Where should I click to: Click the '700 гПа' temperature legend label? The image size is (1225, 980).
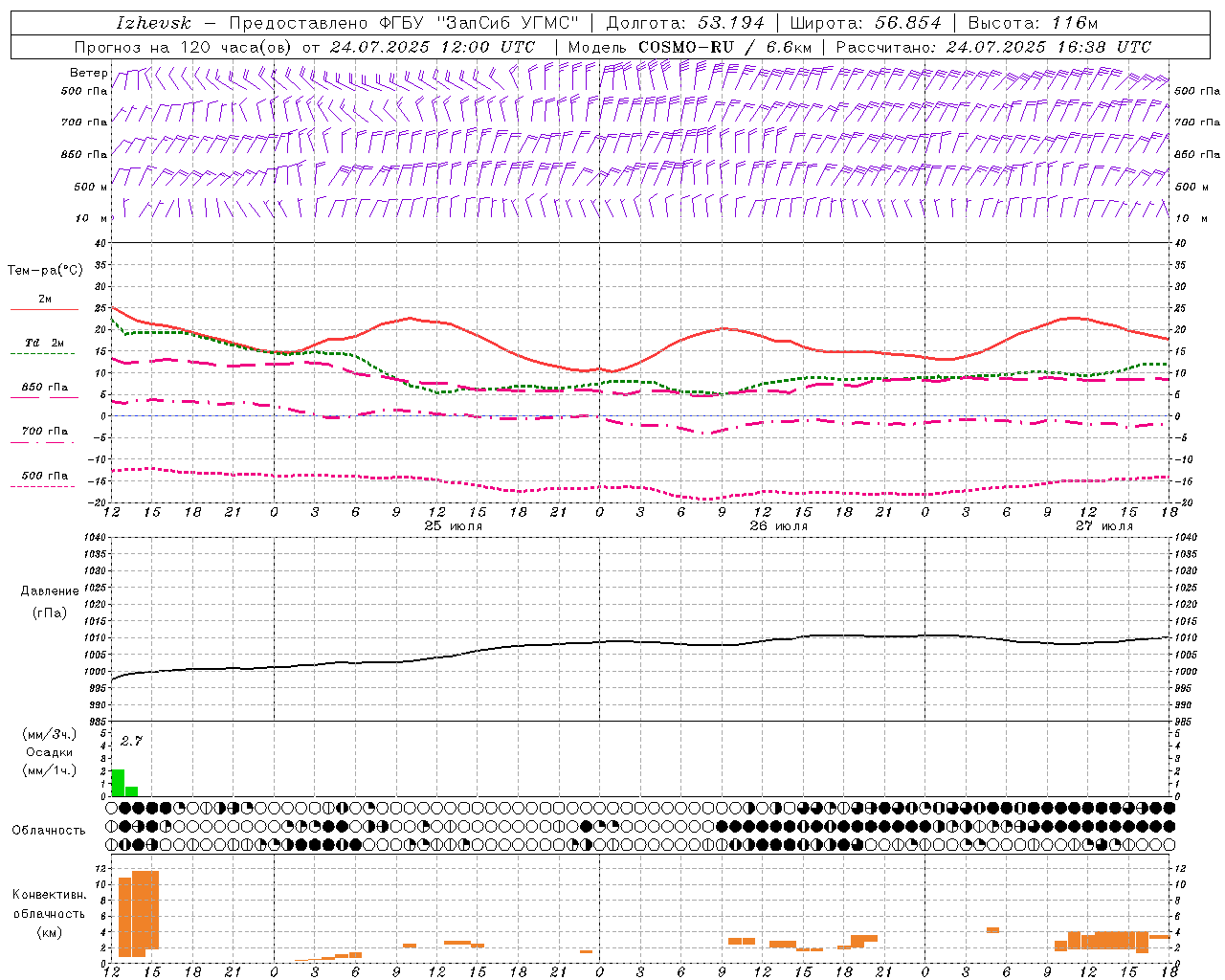click(x=45, y=431)
